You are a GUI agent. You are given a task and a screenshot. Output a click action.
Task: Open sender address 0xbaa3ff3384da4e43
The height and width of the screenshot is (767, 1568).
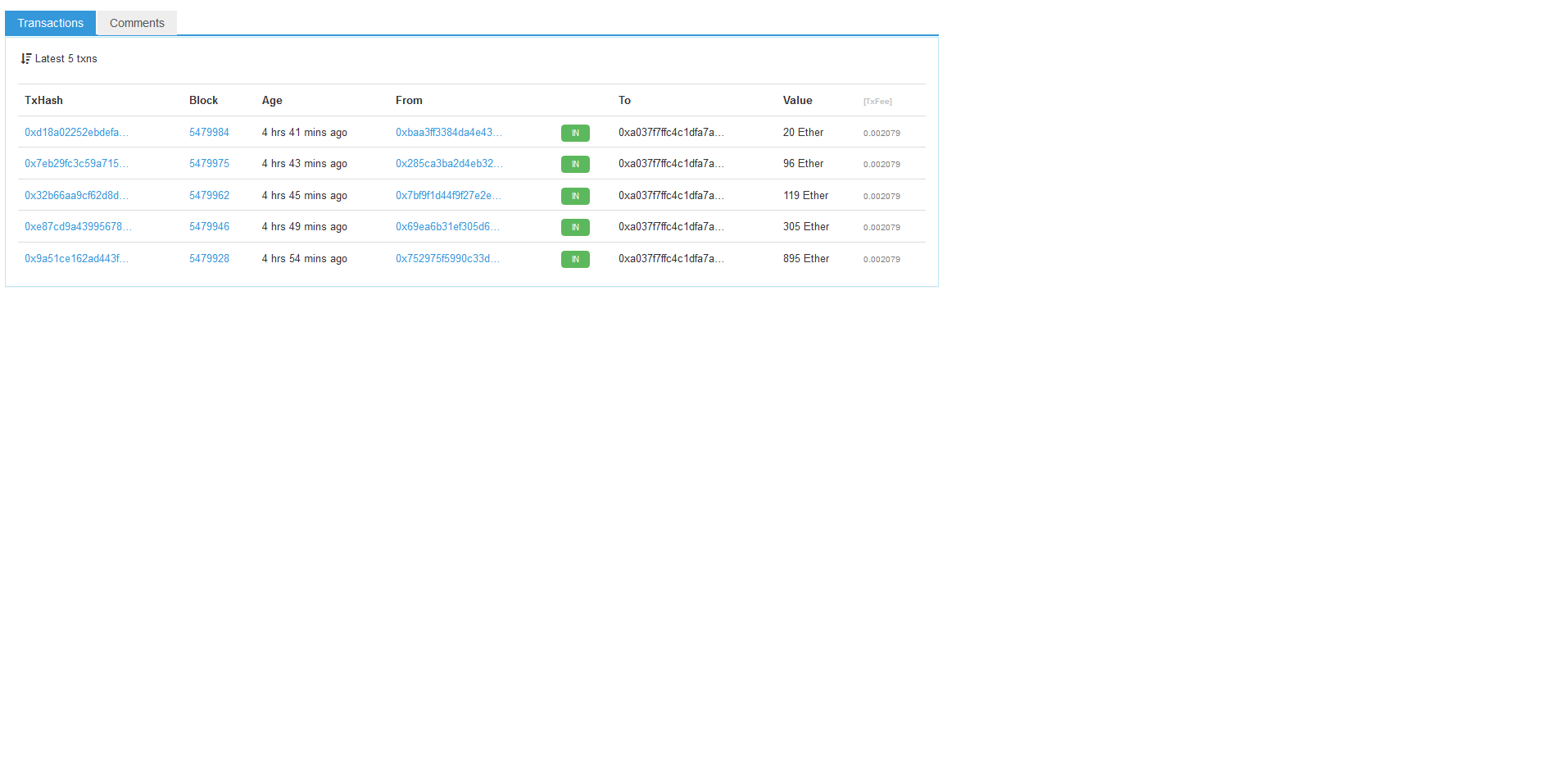coord(448,133)
